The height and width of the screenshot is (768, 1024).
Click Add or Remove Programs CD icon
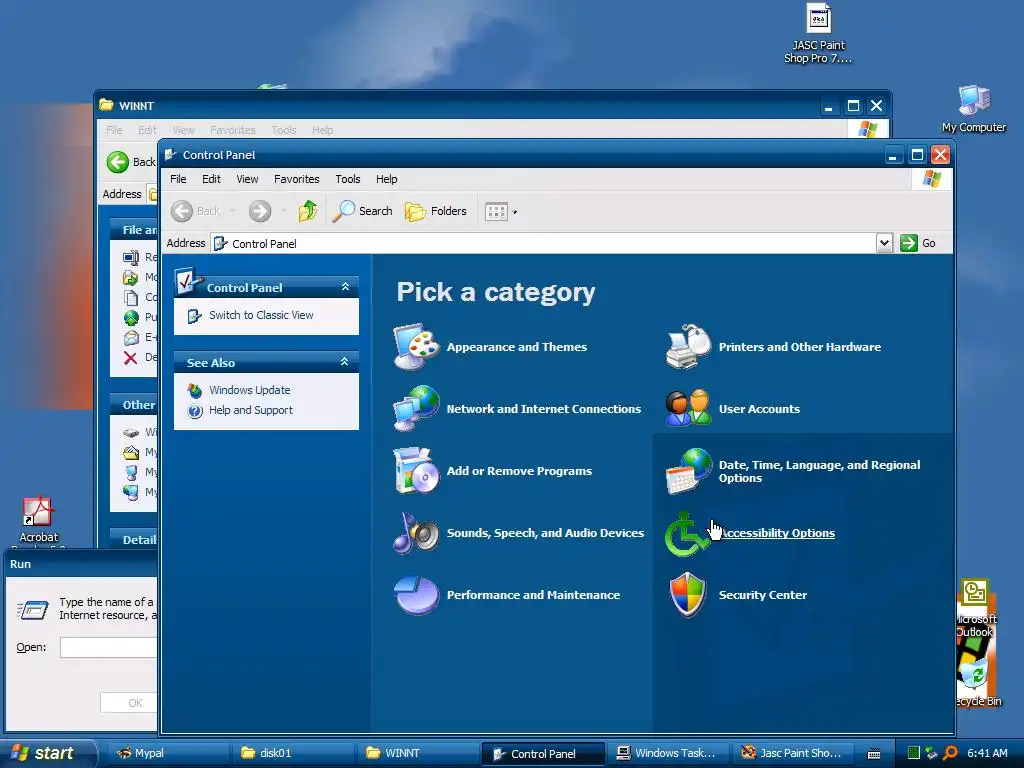point(416,471)
